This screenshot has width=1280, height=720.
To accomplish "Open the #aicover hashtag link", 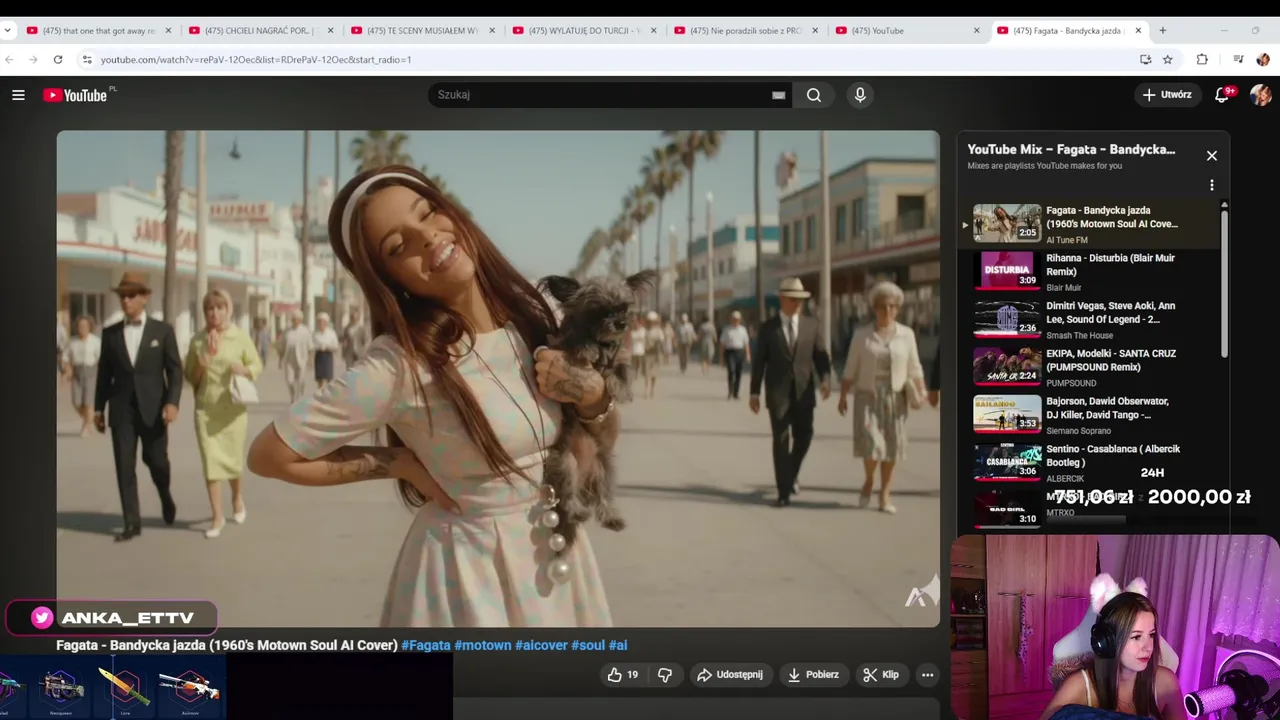I will 541,646.
